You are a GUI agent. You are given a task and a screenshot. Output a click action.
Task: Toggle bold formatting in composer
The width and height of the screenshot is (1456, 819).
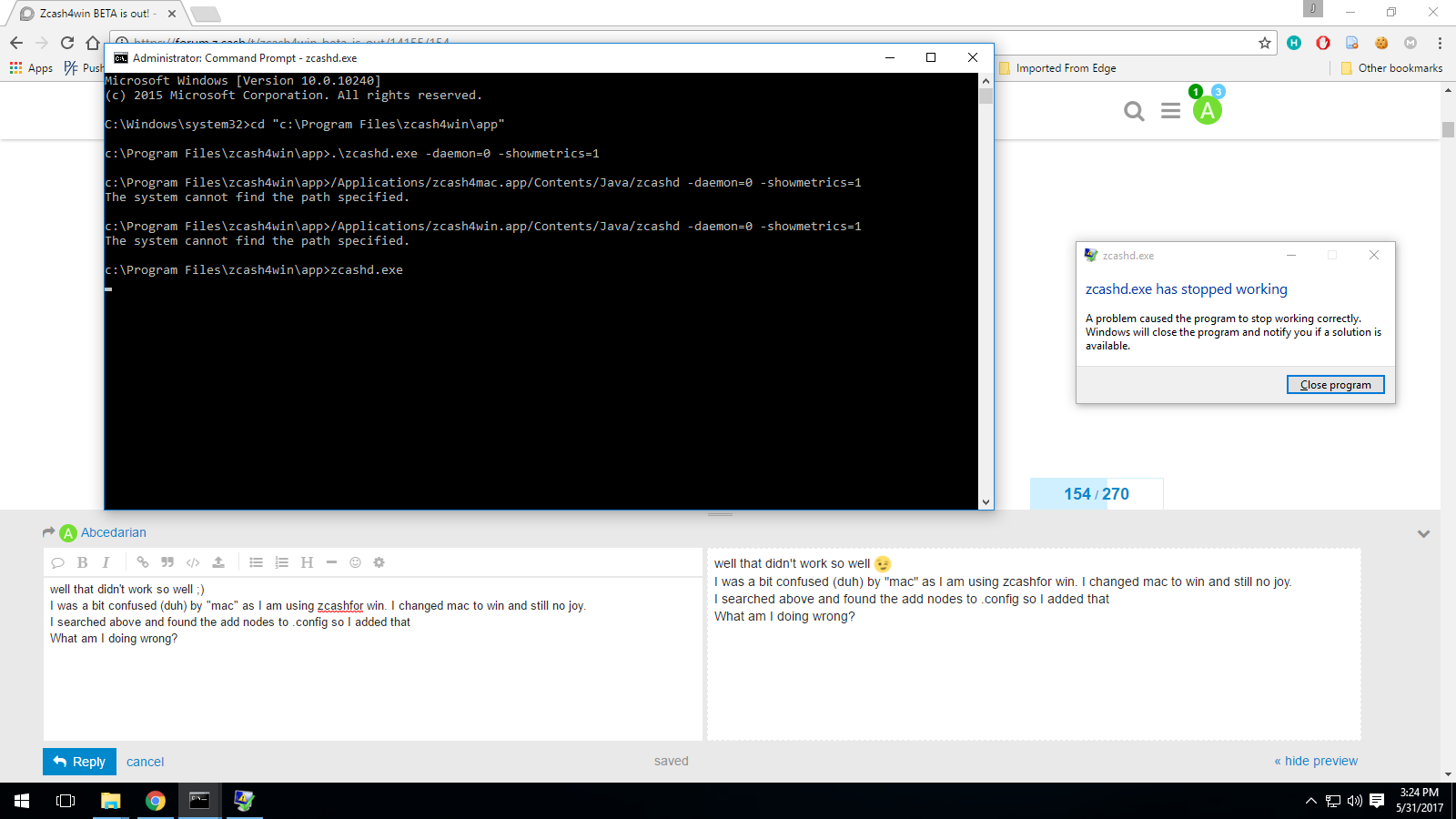[x=82, y=562]
